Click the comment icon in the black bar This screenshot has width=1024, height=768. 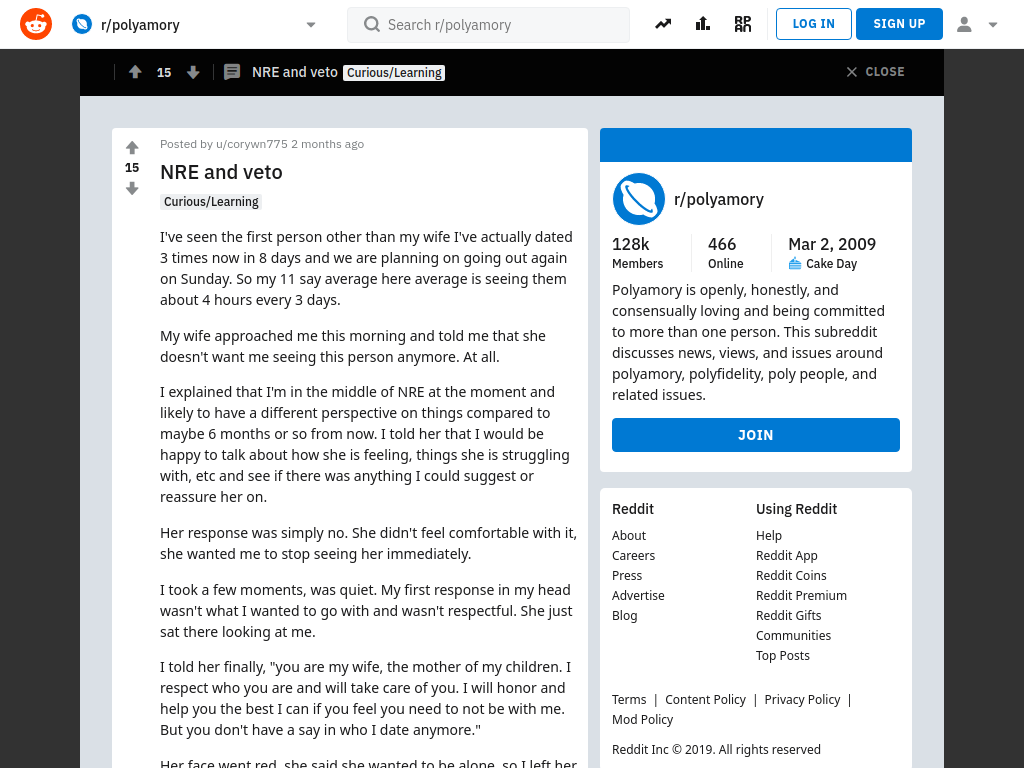[x=232, y=72]
